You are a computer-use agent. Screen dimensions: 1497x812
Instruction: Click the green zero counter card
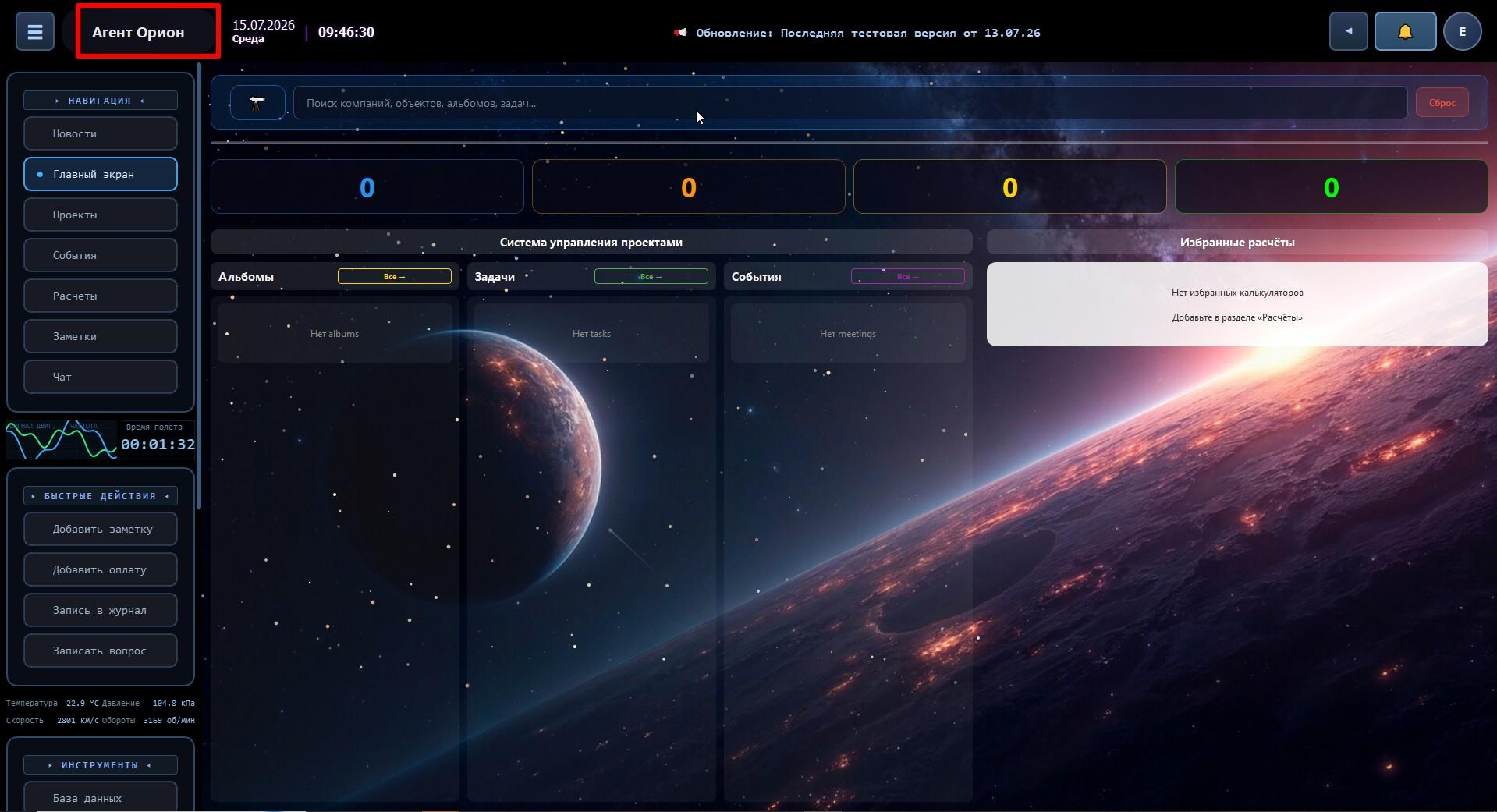(x=1332, y=186)
